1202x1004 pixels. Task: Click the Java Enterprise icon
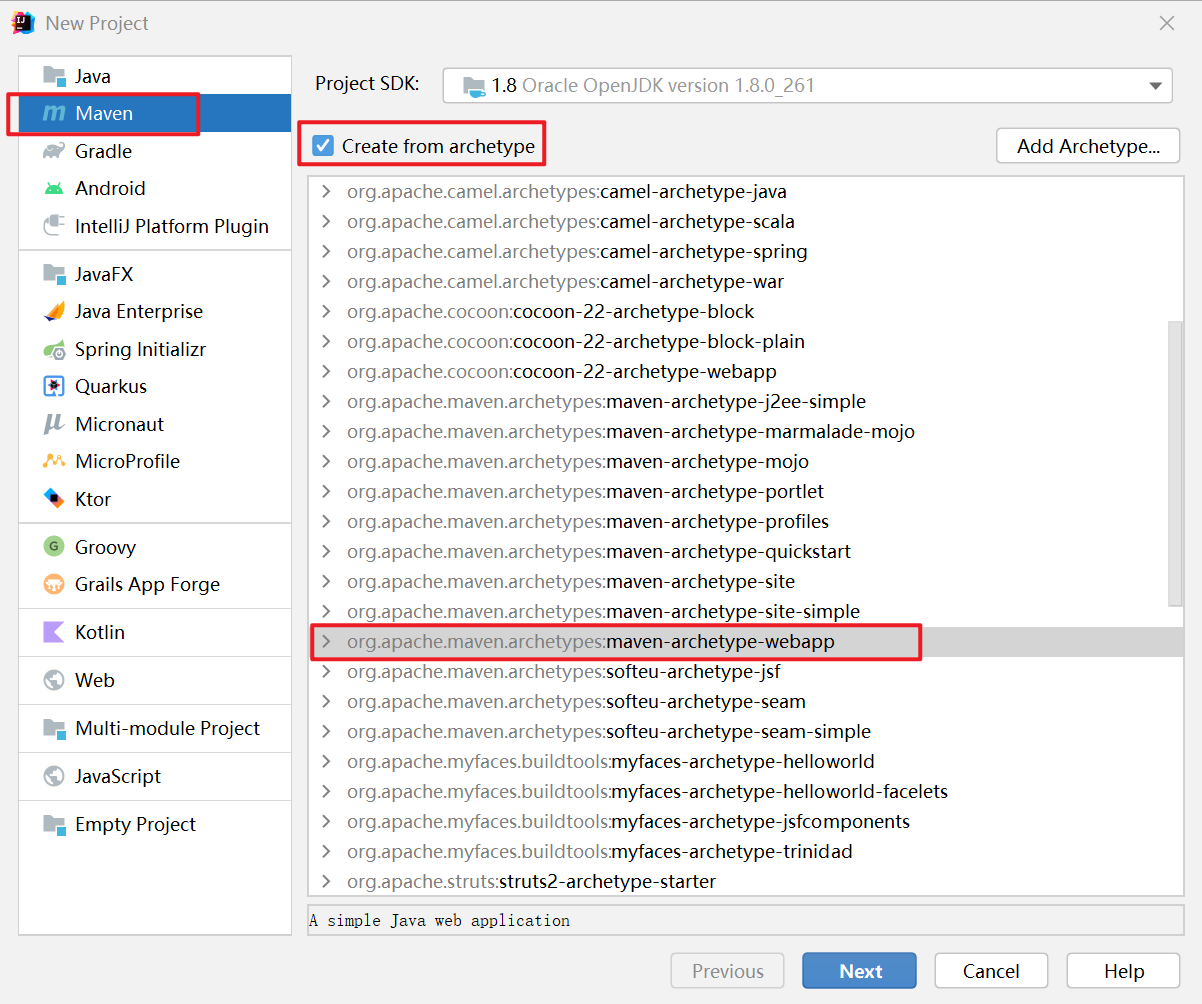pos(54,312)
